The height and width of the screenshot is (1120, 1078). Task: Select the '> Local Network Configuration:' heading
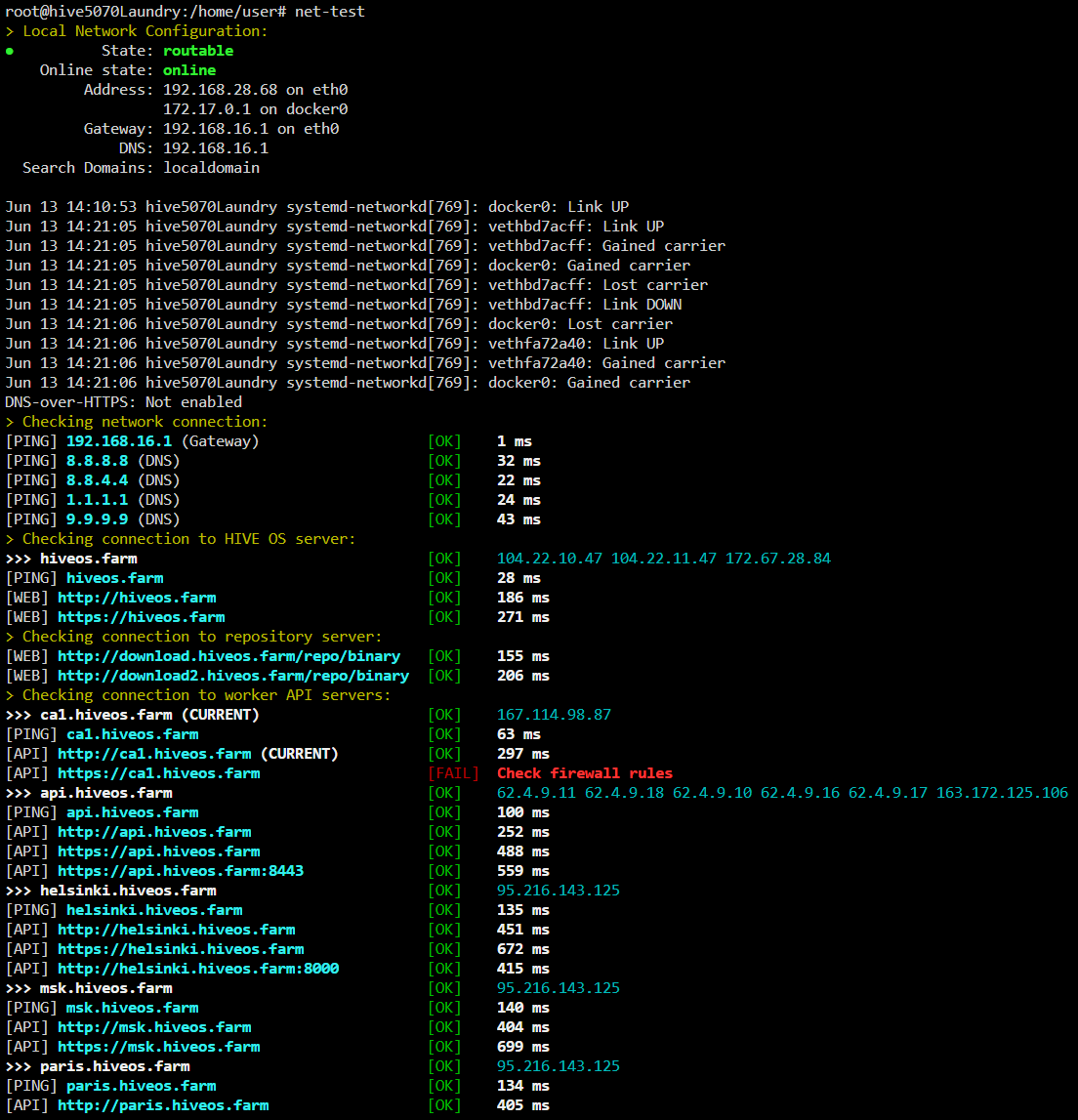(137, 31)
